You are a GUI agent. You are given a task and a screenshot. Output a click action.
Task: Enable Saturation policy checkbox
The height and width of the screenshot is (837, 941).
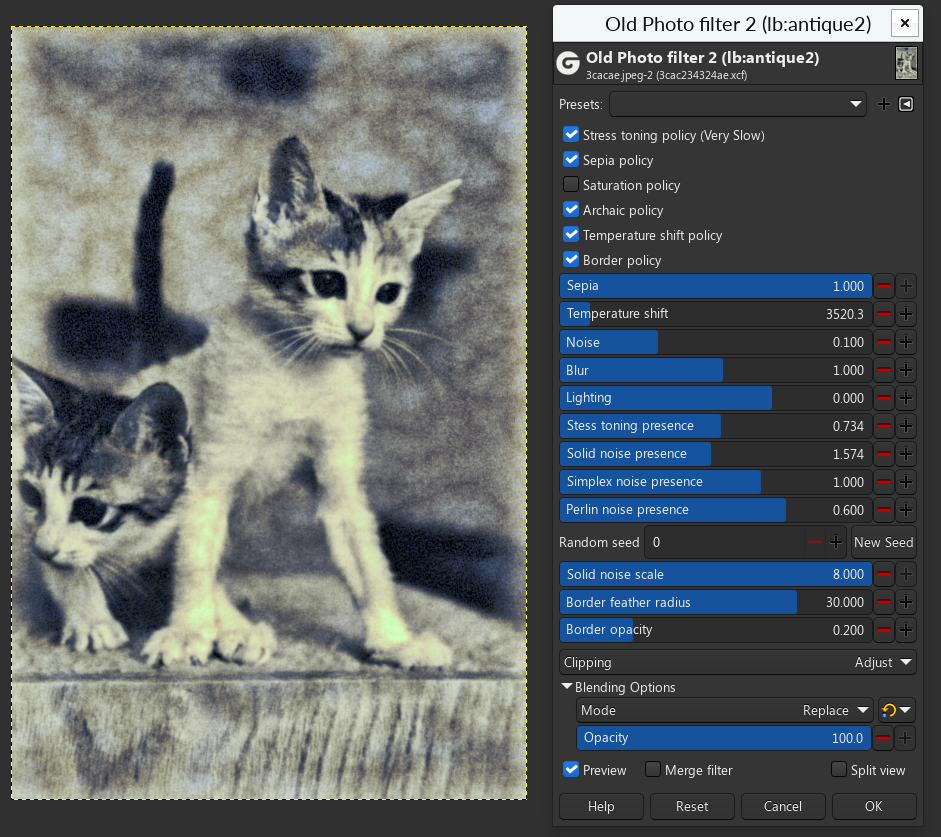pos(571,184)
